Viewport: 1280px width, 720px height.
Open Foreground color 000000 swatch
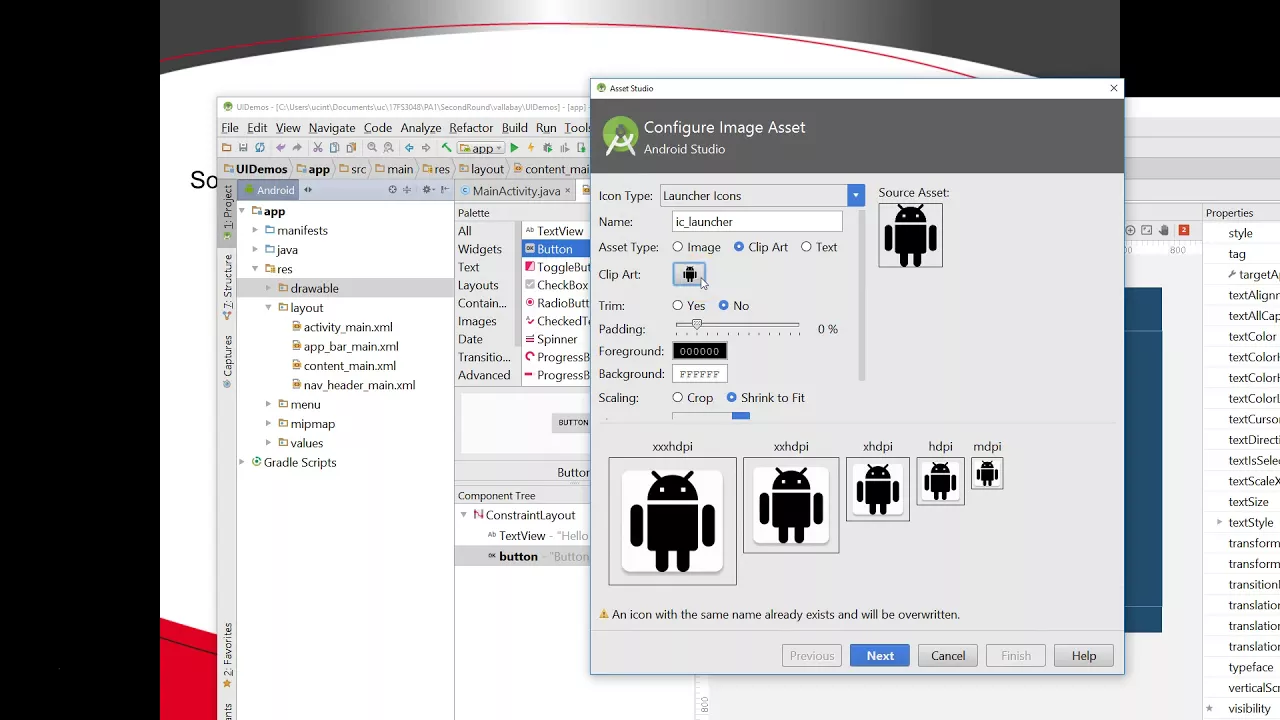tap(699, 351)
